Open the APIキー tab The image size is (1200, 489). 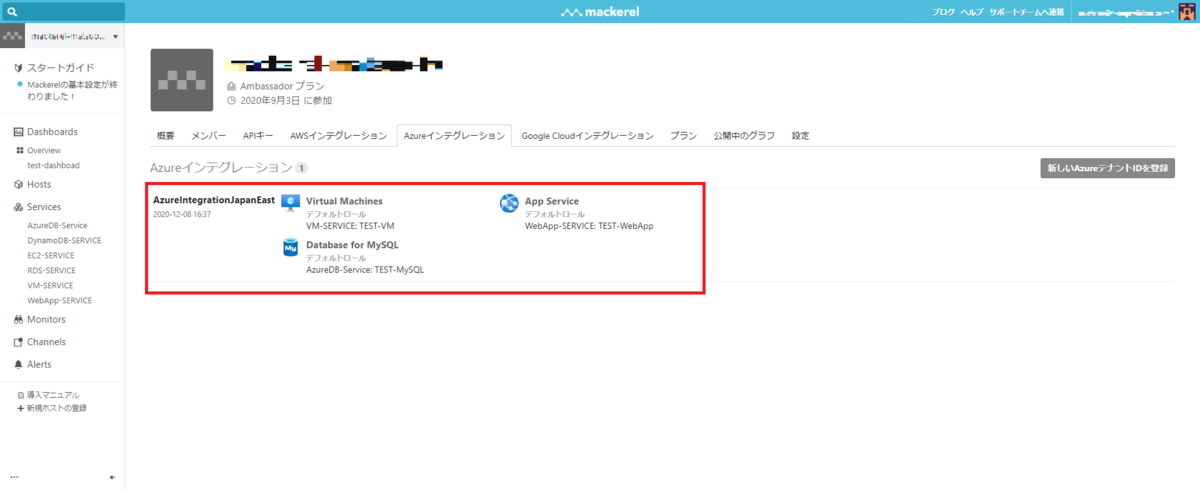258,136
